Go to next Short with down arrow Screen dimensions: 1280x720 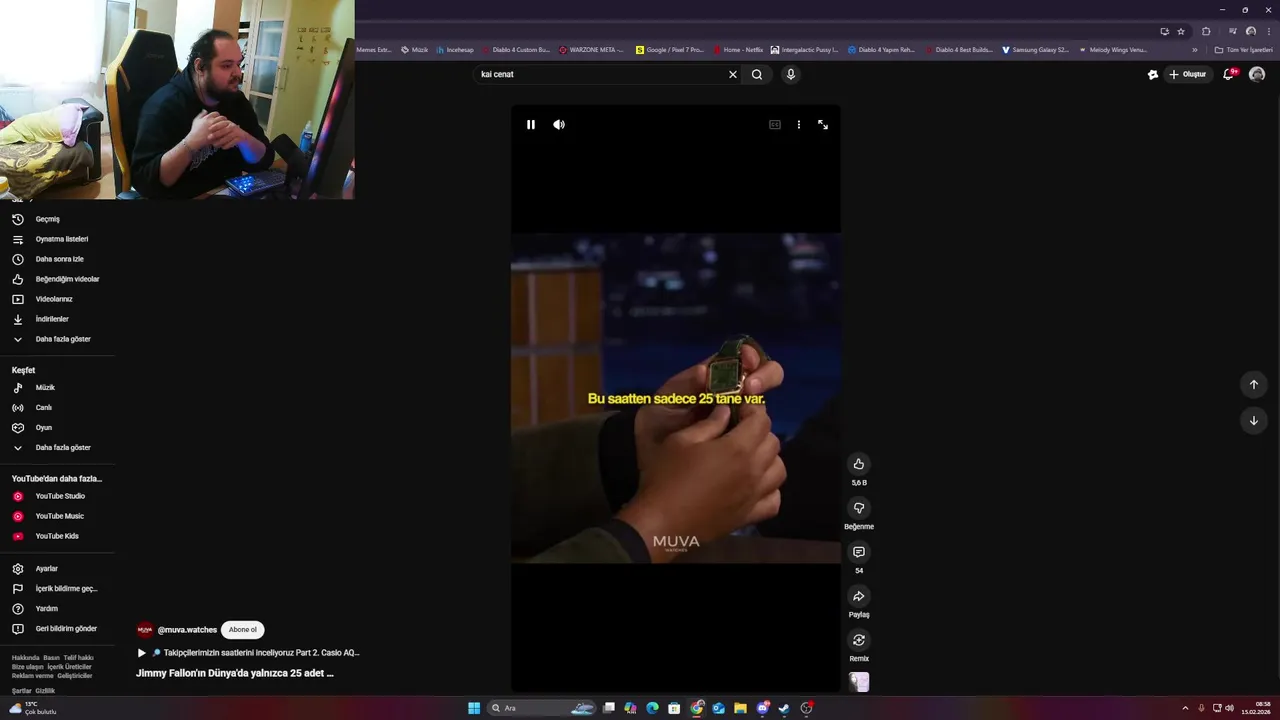[1254, 421]
